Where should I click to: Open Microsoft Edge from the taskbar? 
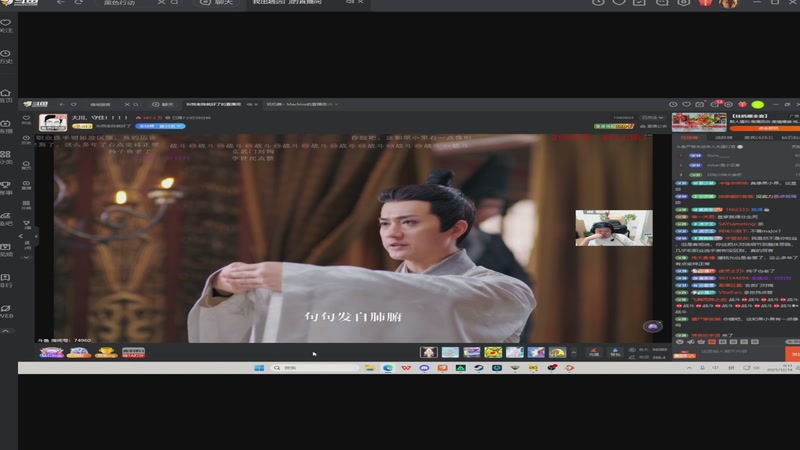coord(388,368)
